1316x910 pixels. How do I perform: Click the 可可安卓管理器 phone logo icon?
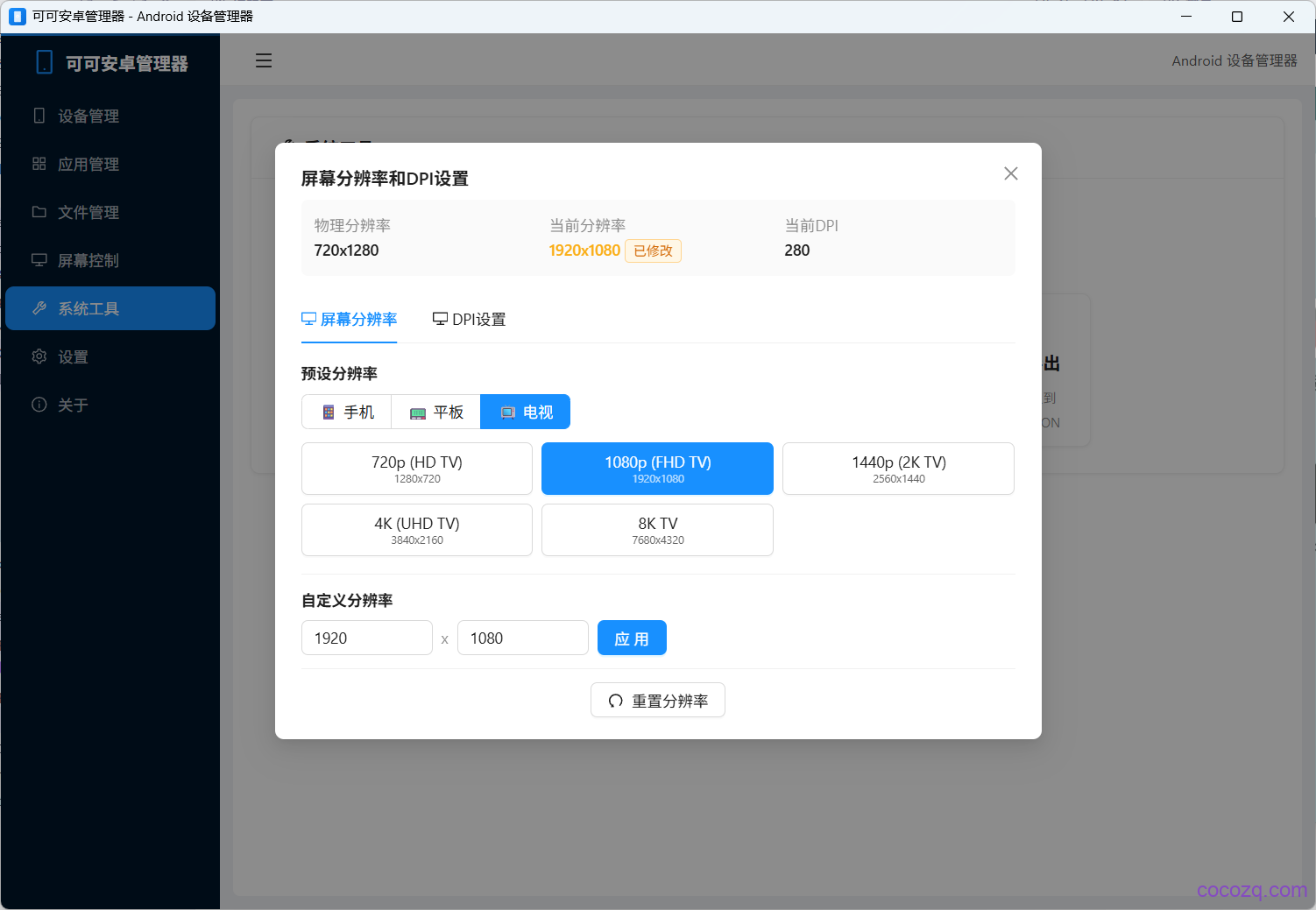coord(44,62)
